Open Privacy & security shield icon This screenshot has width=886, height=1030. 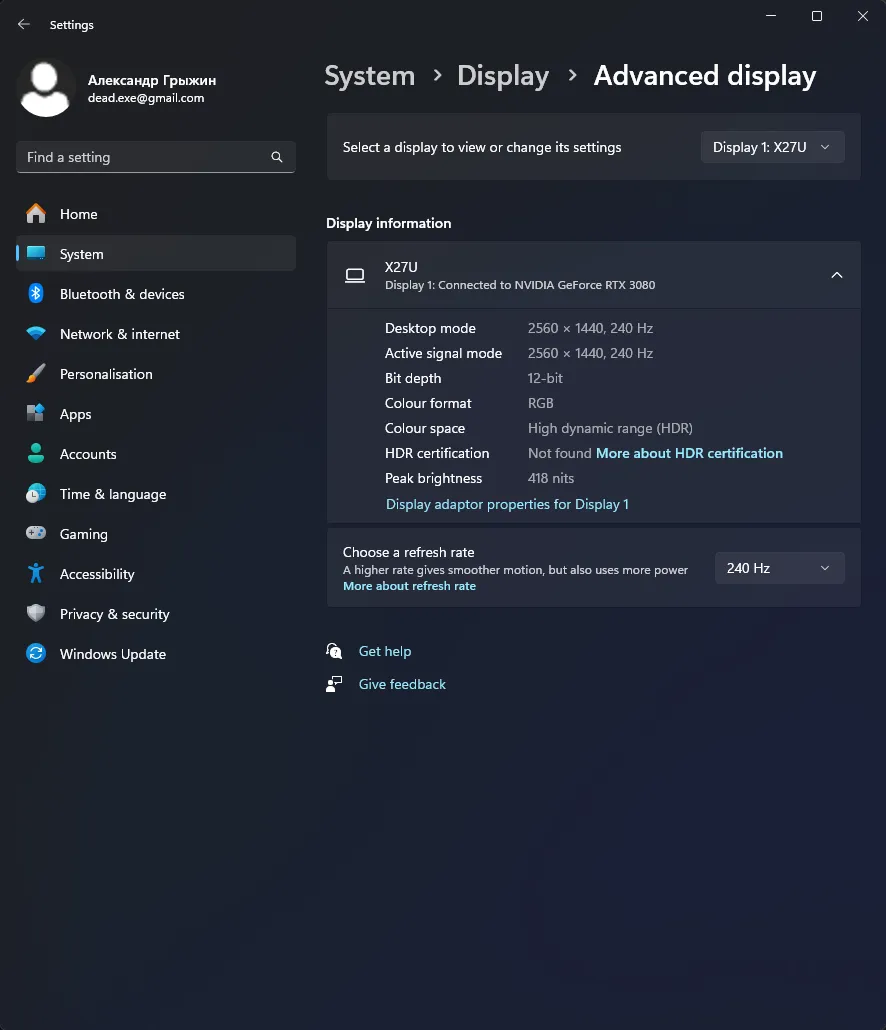36,614
